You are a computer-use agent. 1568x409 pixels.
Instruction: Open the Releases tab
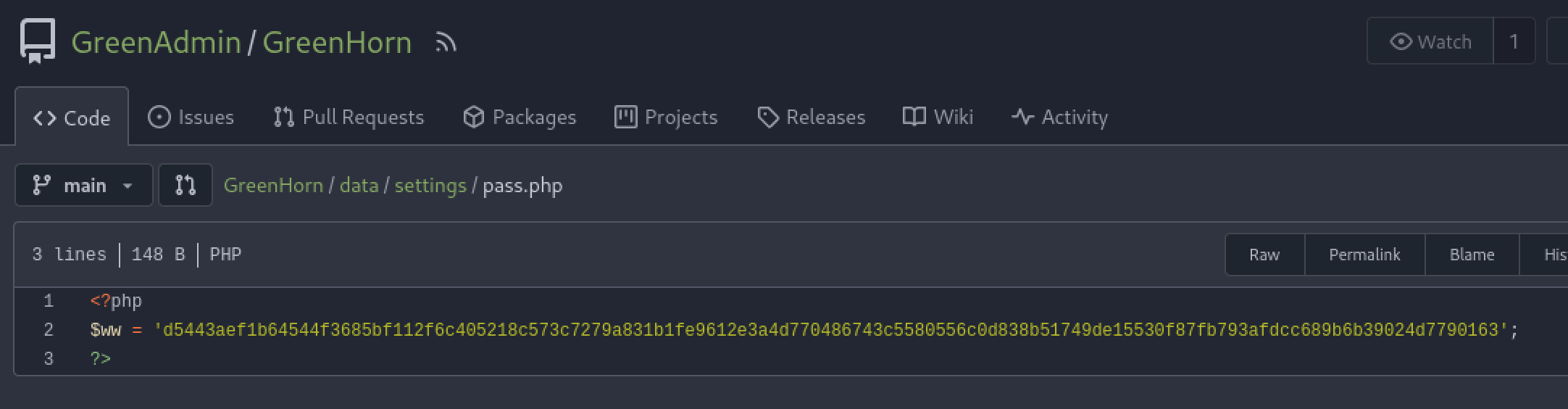(811, 117)
